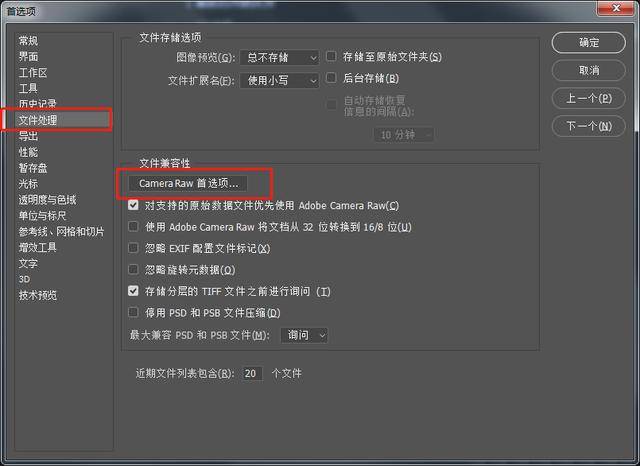Image resolution: width=640 pixels, height=466 pixels.
Task: Select 常规 in the preferences list
Action: click(28, 40)
